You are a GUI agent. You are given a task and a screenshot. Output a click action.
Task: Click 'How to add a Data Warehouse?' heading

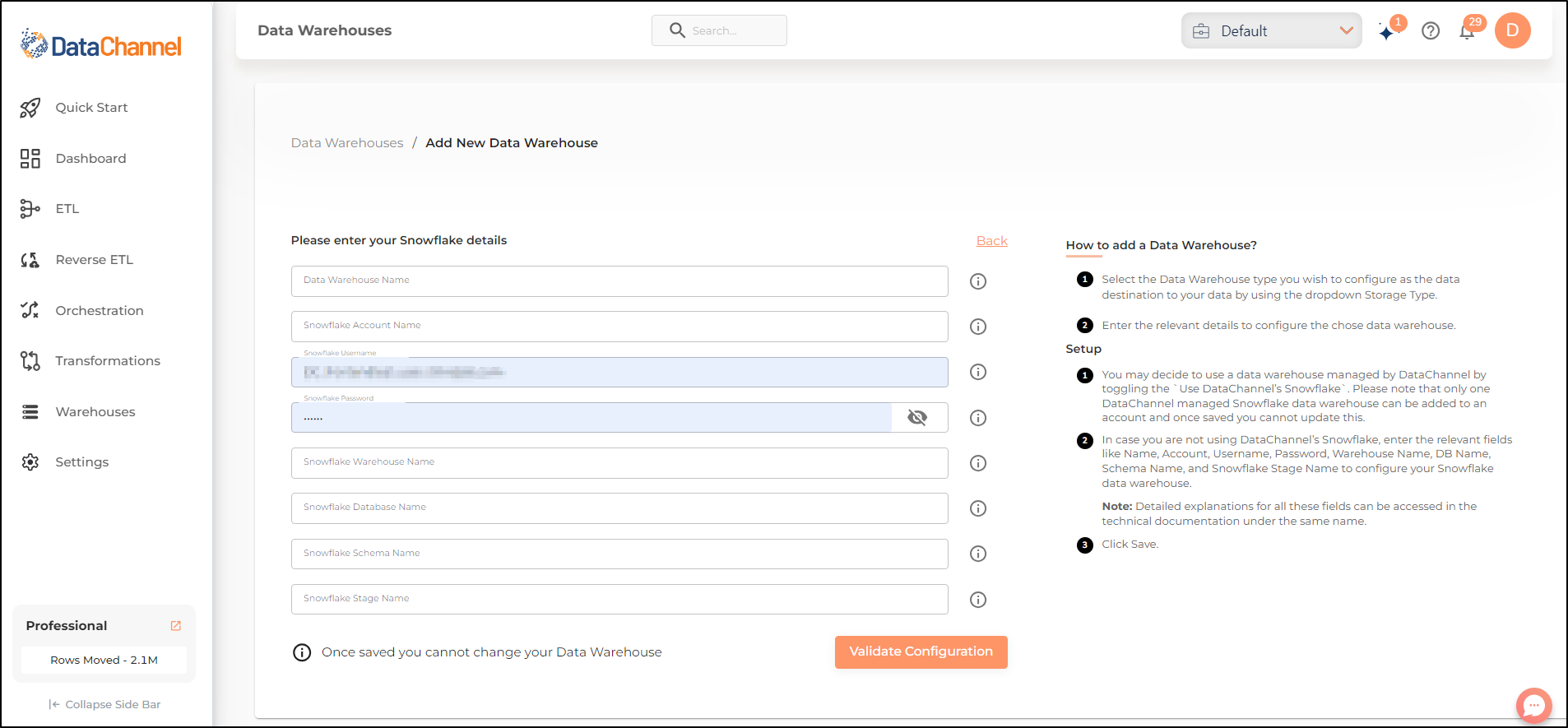1162,245
